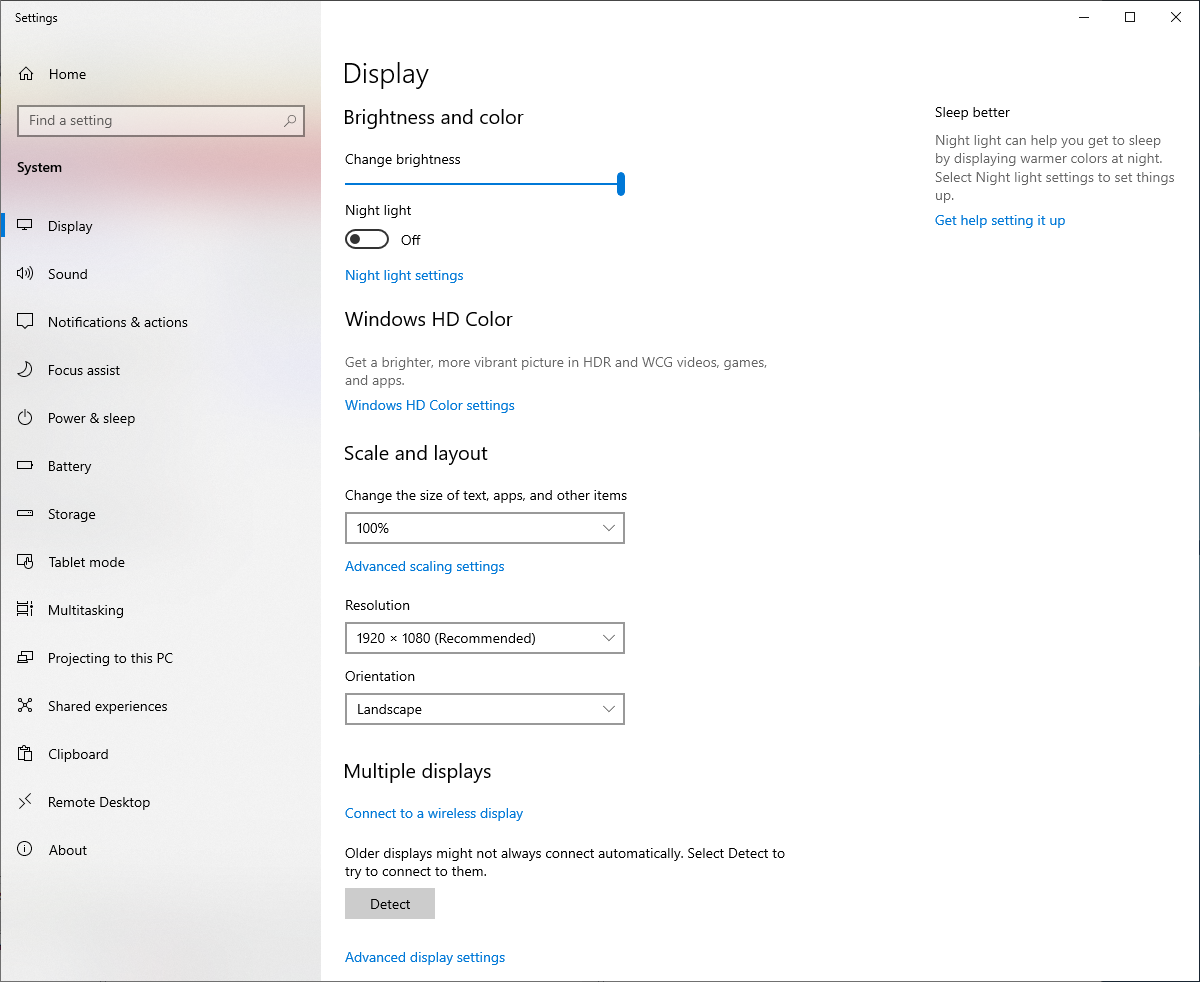Click the Sound speaker icon
The width and height of the screenshot is (1200, 982).
(x=26, y=274)
